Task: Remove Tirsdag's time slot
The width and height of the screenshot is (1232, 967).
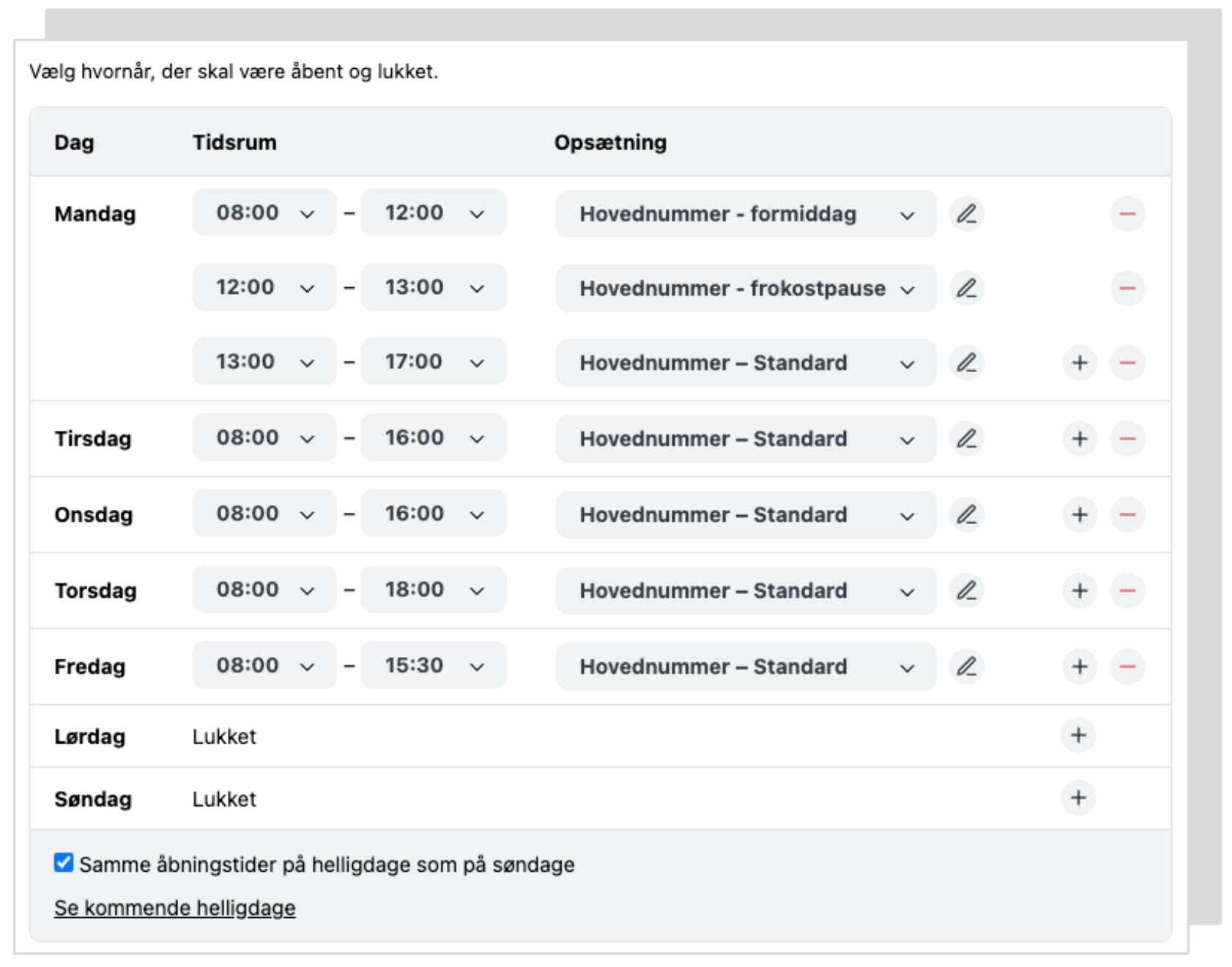Action: pos(1127,439)
